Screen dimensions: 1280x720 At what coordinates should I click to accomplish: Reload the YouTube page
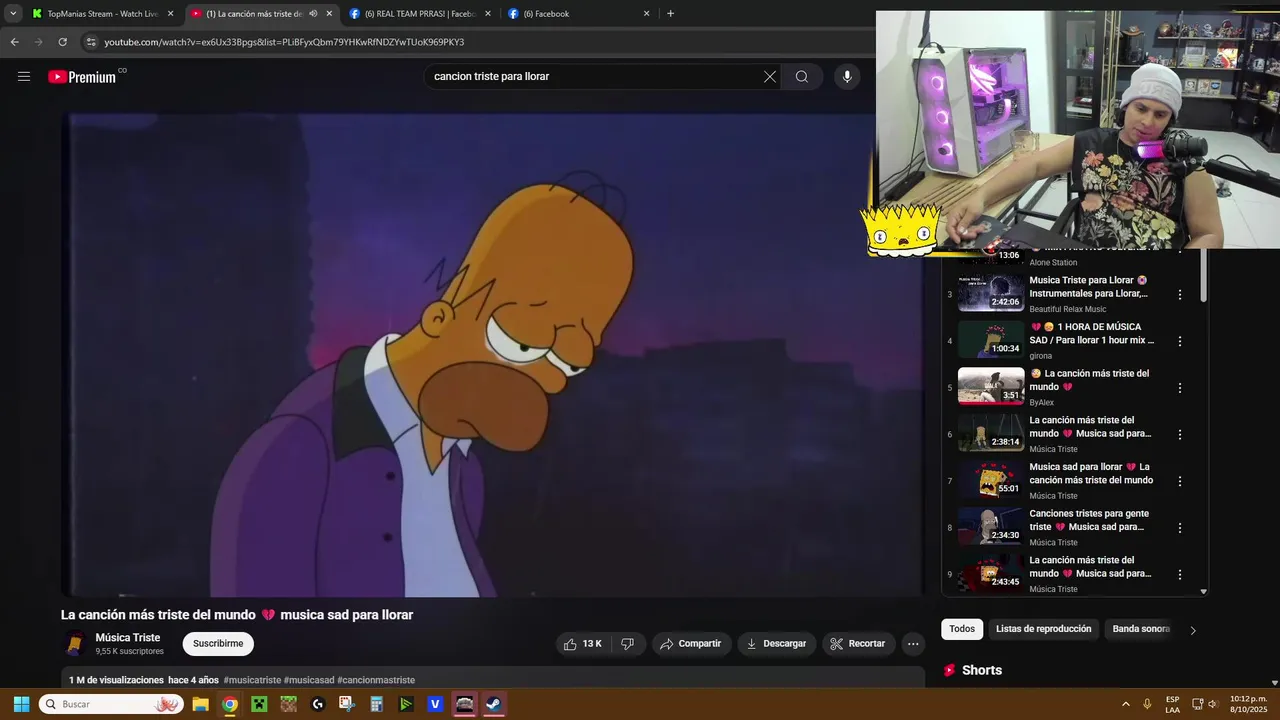pyautogui.click(x=62, y=42)
